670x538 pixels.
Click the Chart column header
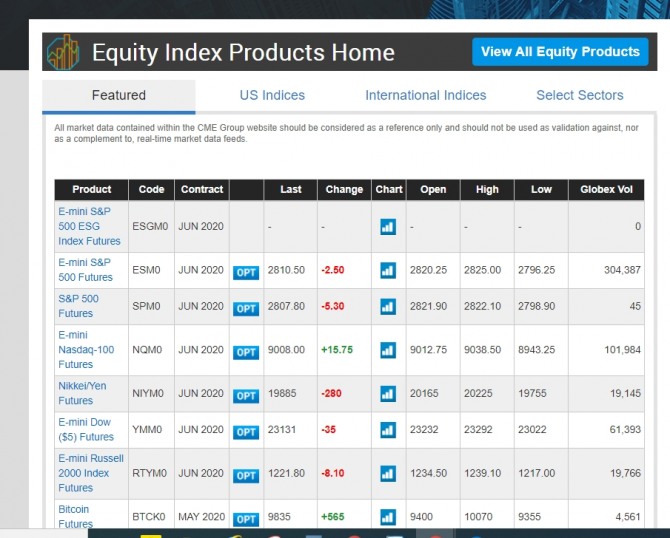pos(389,190)
